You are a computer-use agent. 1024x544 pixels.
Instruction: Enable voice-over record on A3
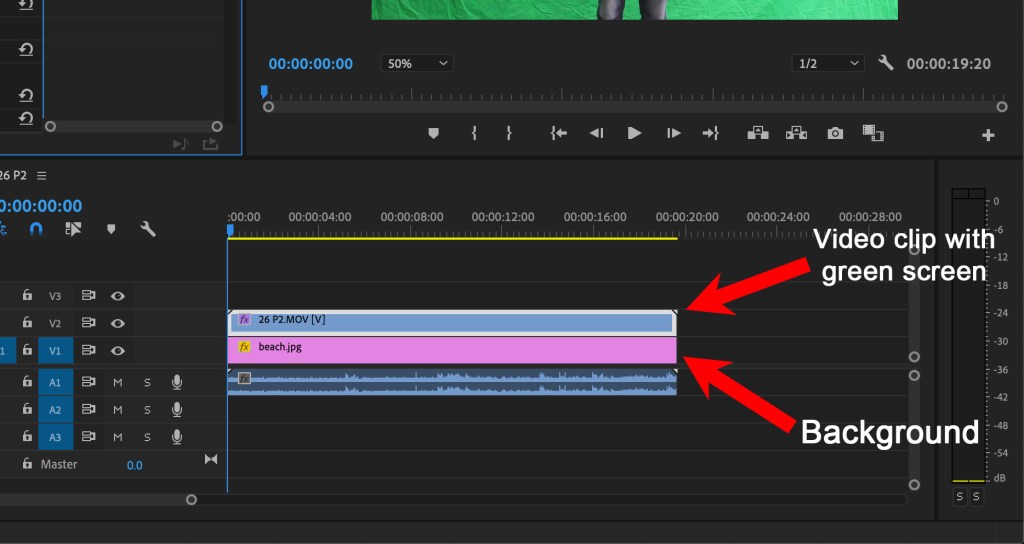point(176,437)
